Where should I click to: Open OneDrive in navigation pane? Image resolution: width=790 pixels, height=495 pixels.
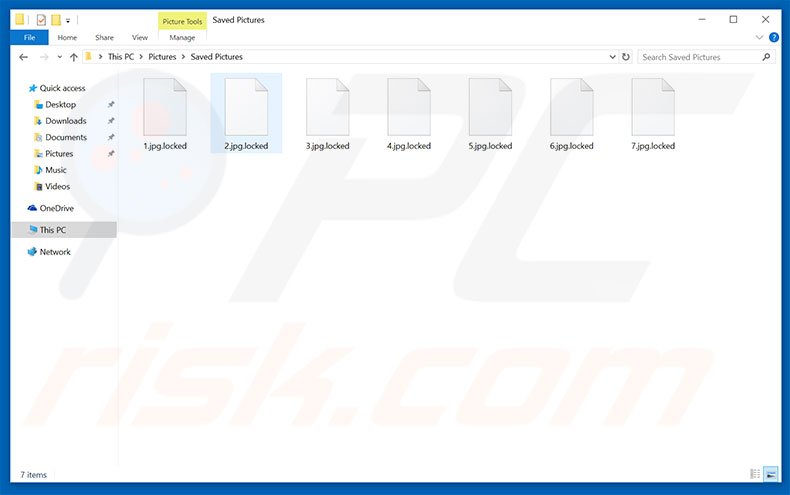tap(56, 208)
